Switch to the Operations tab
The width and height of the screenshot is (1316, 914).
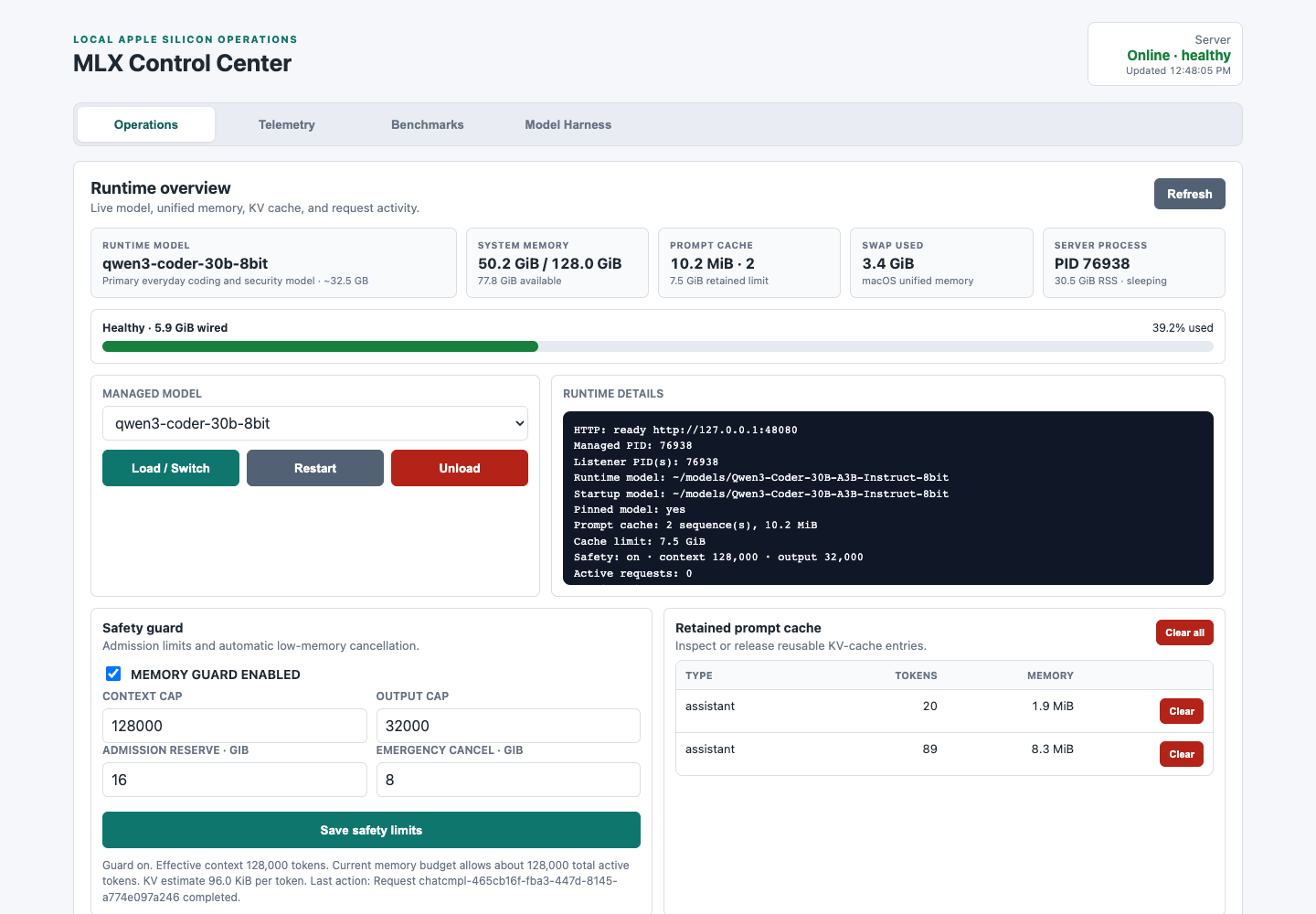146,124
